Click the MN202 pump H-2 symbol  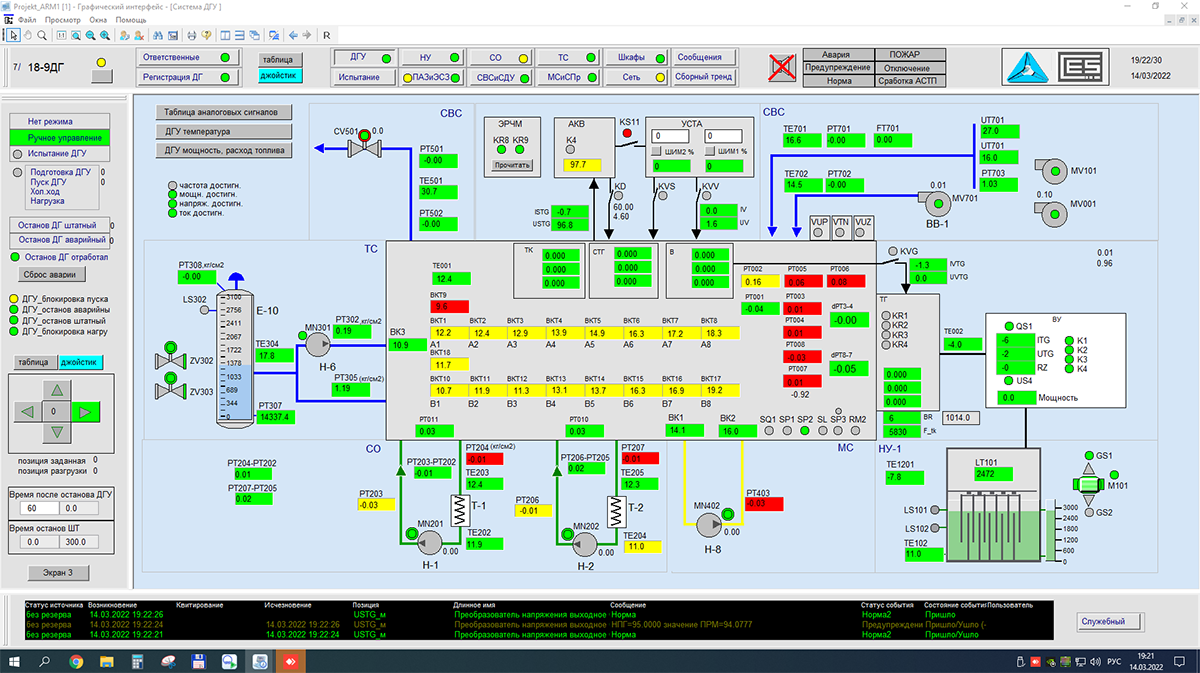pos(586,542)
